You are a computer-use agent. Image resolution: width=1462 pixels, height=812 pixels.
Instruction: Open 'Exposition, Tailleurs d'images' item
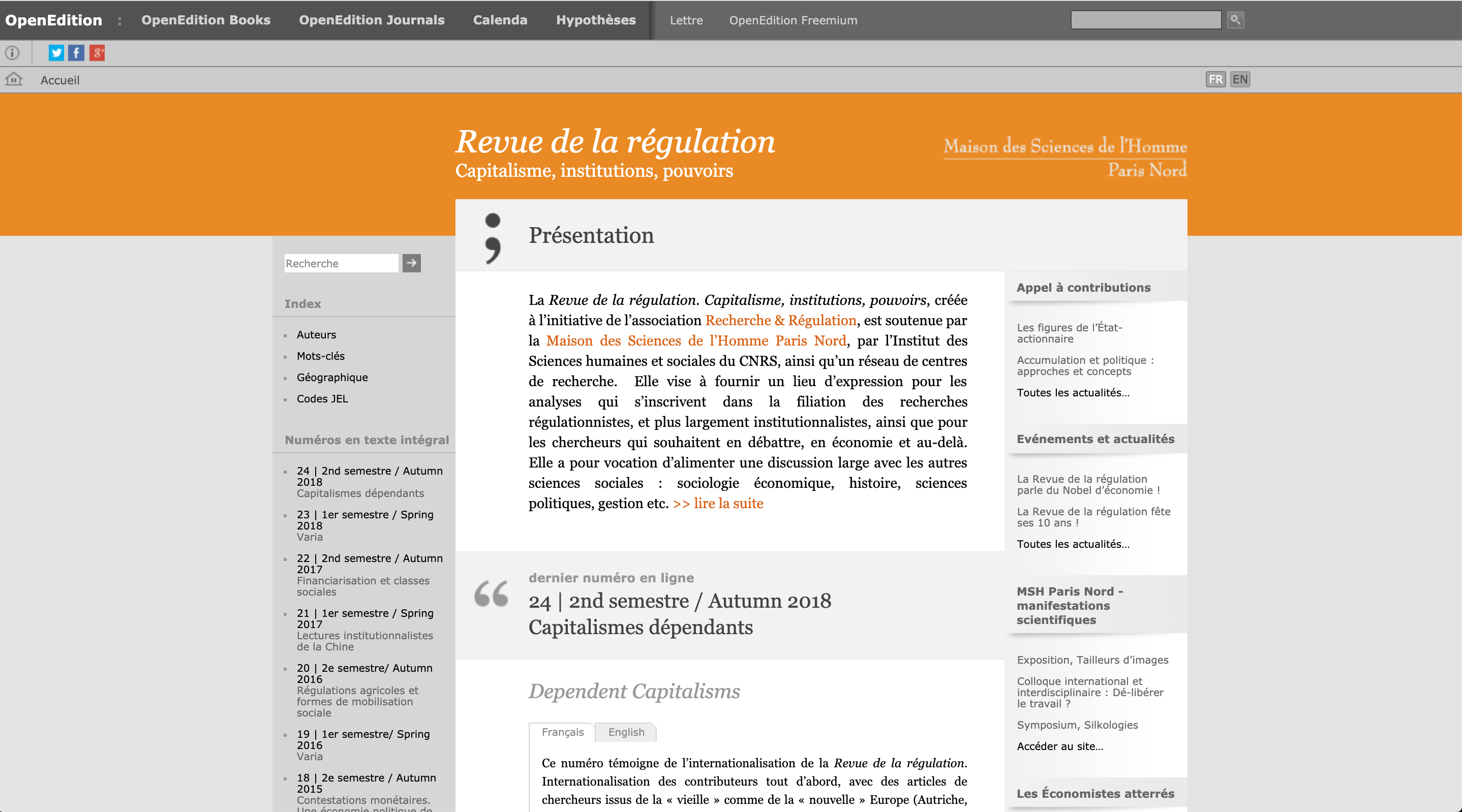tap(1092, 660)
